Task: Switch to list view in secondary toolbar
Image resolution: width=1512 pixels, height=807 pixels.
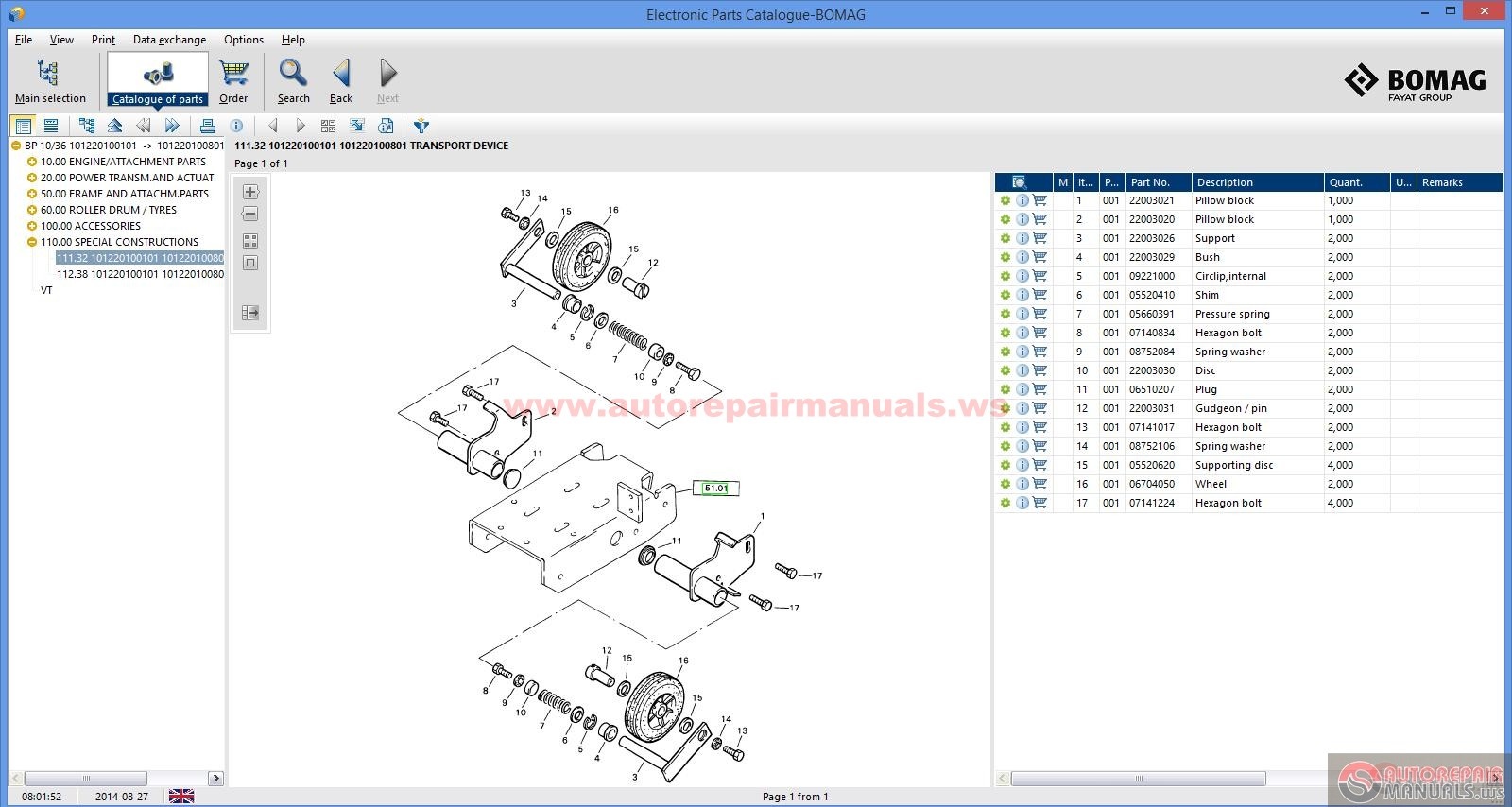Action: [x=24, y=126]
